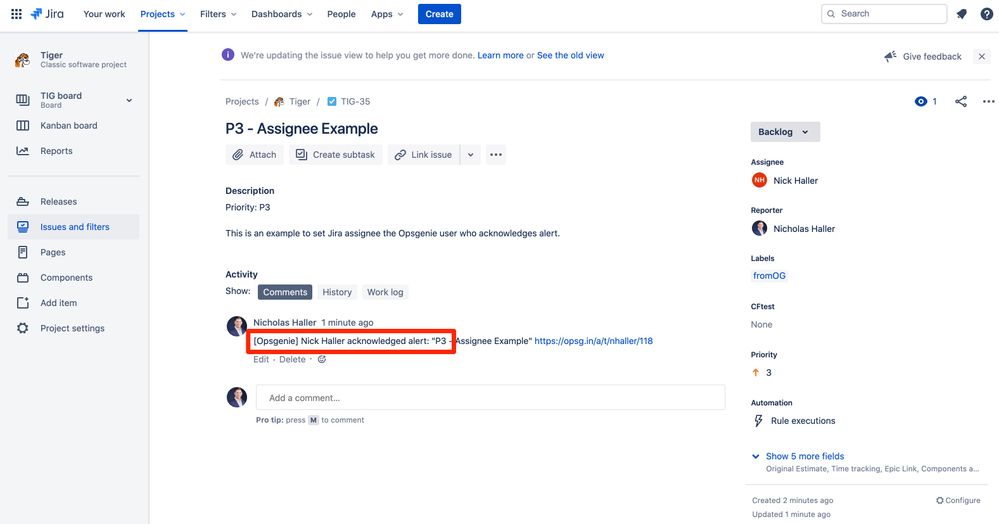Dismiss the issue view update banner
The height and width of the screenshot is (524, 999).
(x=982, y=56)
